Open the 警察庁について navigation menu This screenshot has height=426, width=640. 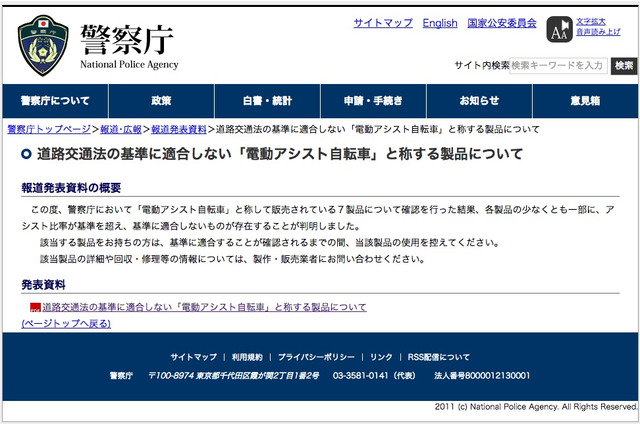[55, 101]
